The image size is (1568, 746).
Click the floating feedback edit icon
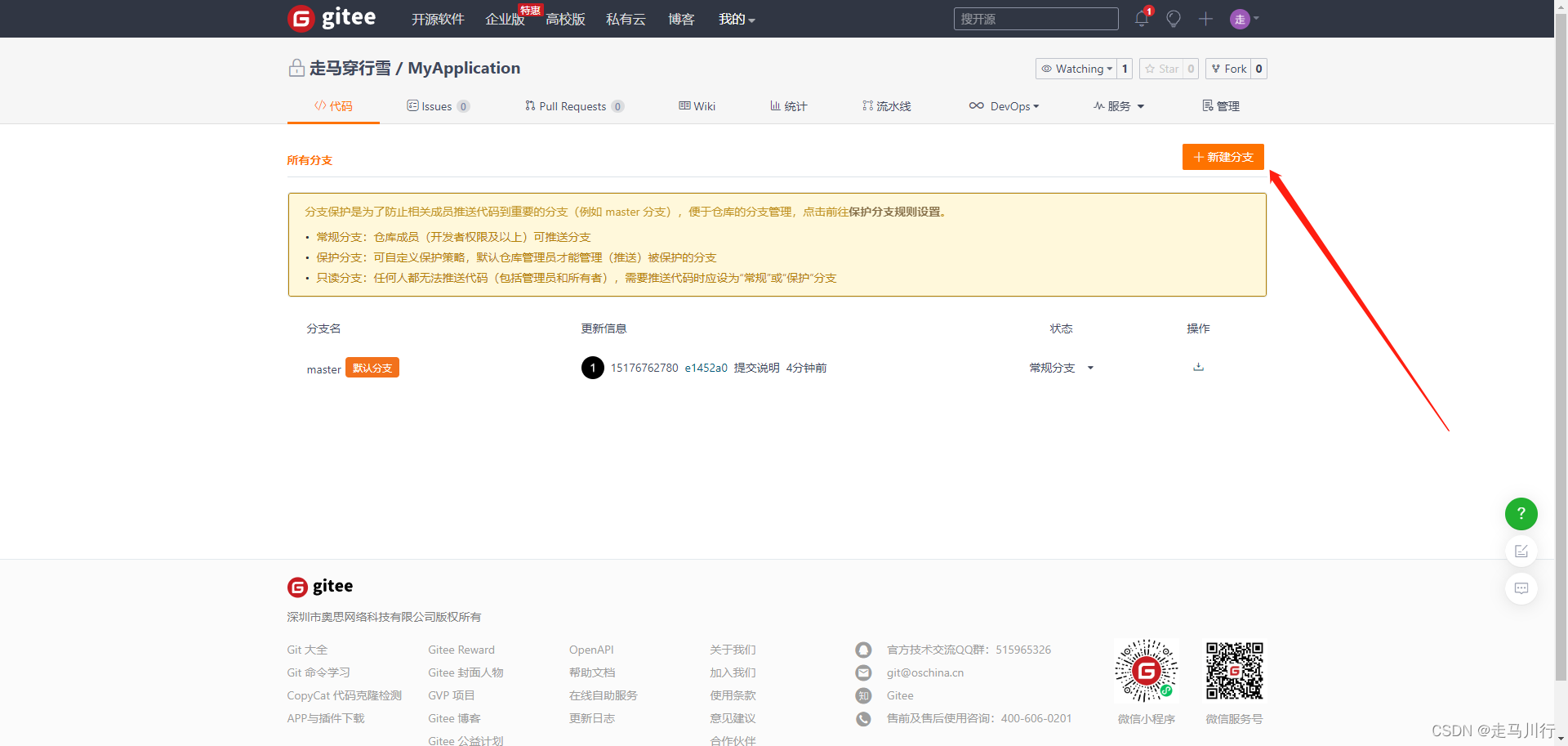point(1521,552)
